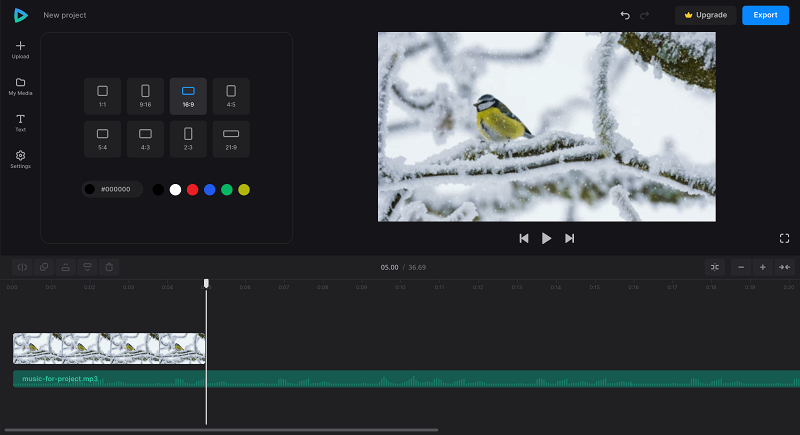
Task: Choose the 21:9 aspect ratio
Action: point(231,139)
